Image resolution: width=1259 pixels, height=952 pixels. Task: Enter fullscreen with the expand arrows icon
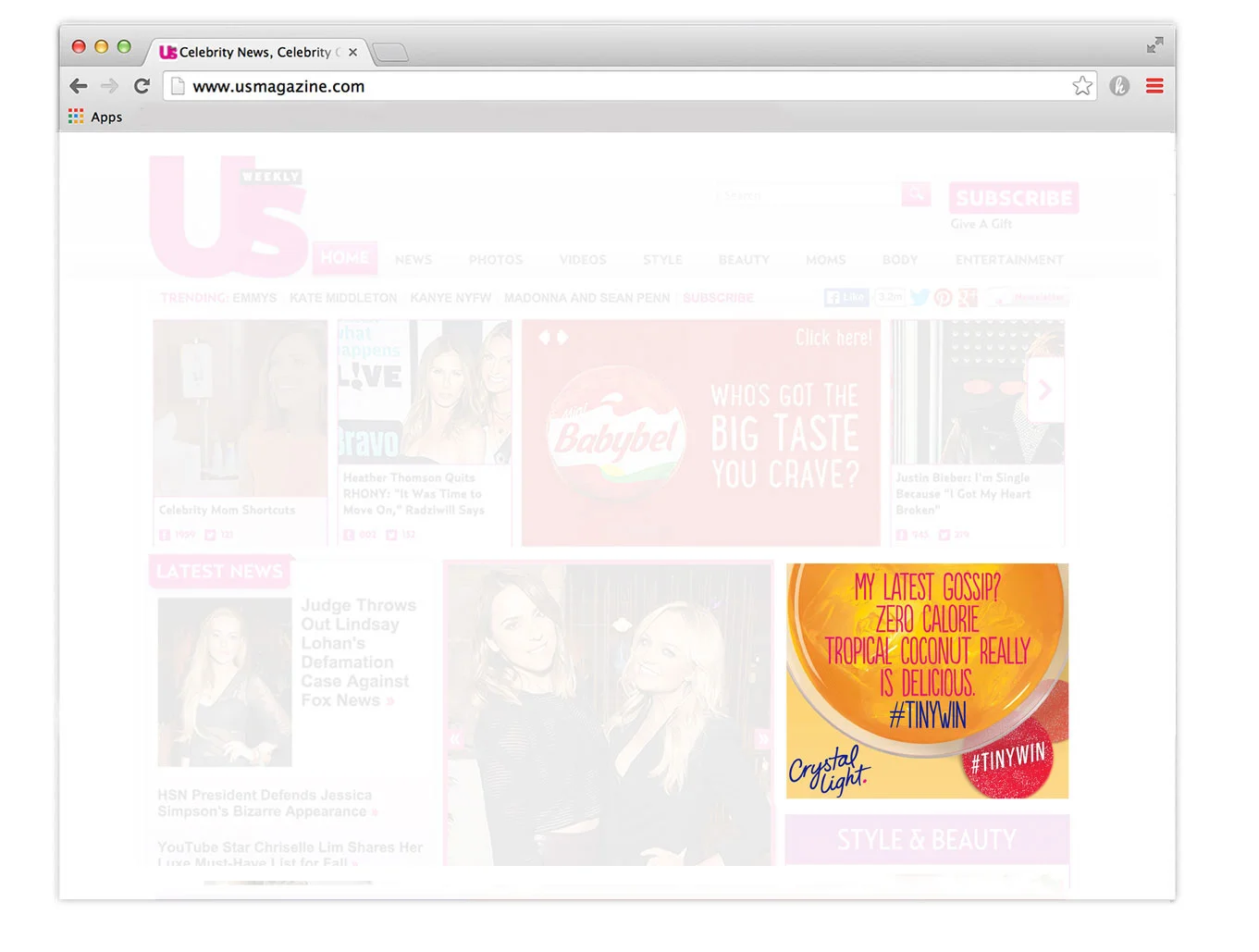point(1154,45)
